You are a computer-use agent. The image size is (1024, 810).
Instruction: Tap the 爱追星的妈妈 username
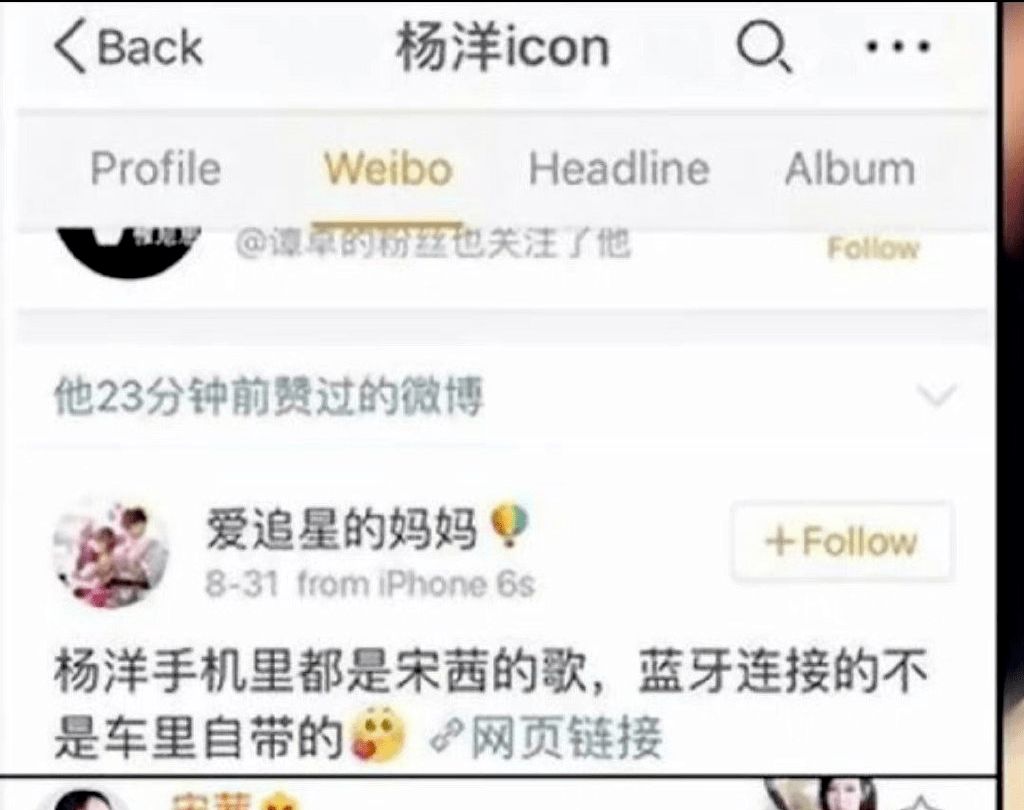click(342, 528)
